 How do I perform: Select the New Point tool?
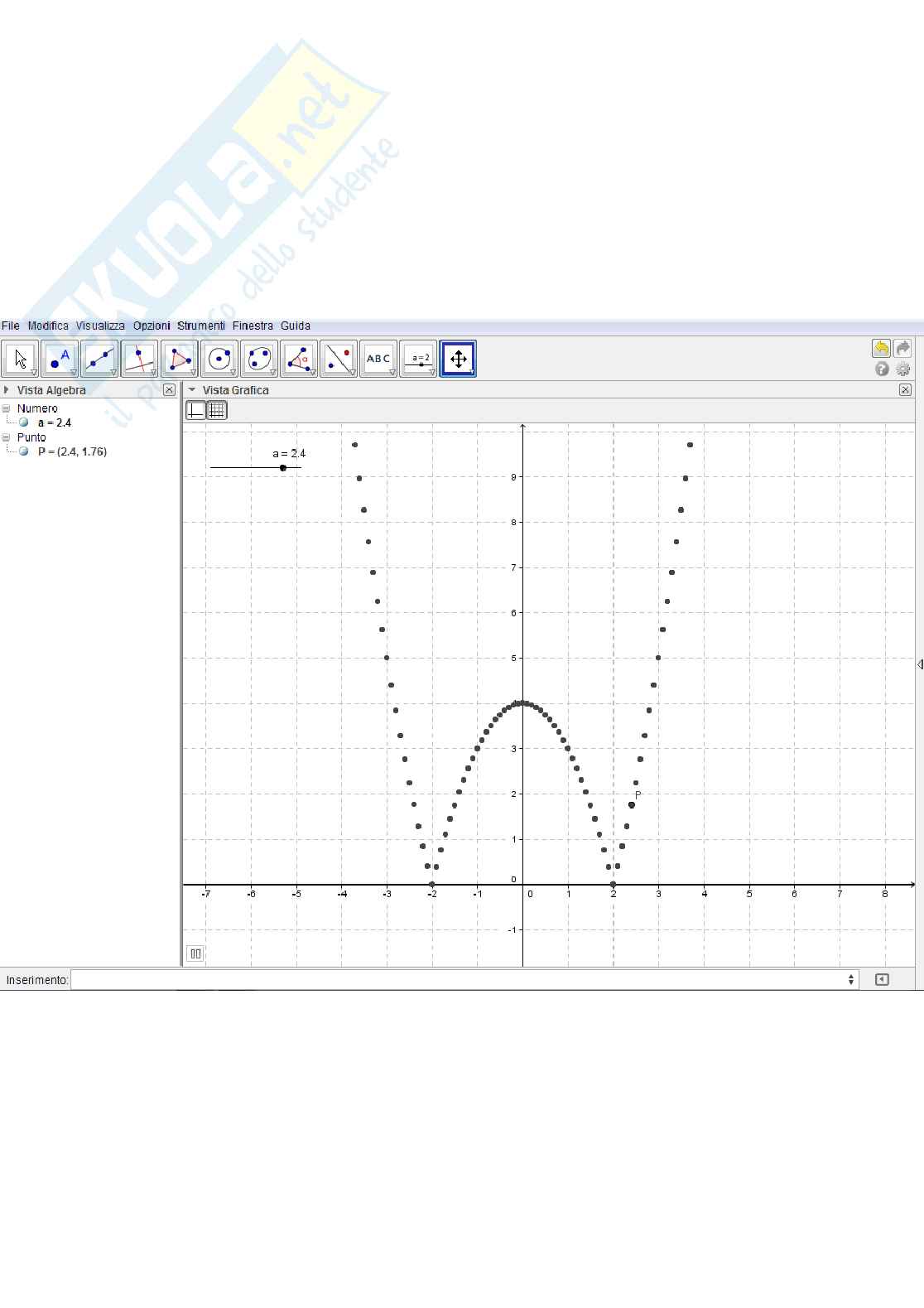click(60, 359)
